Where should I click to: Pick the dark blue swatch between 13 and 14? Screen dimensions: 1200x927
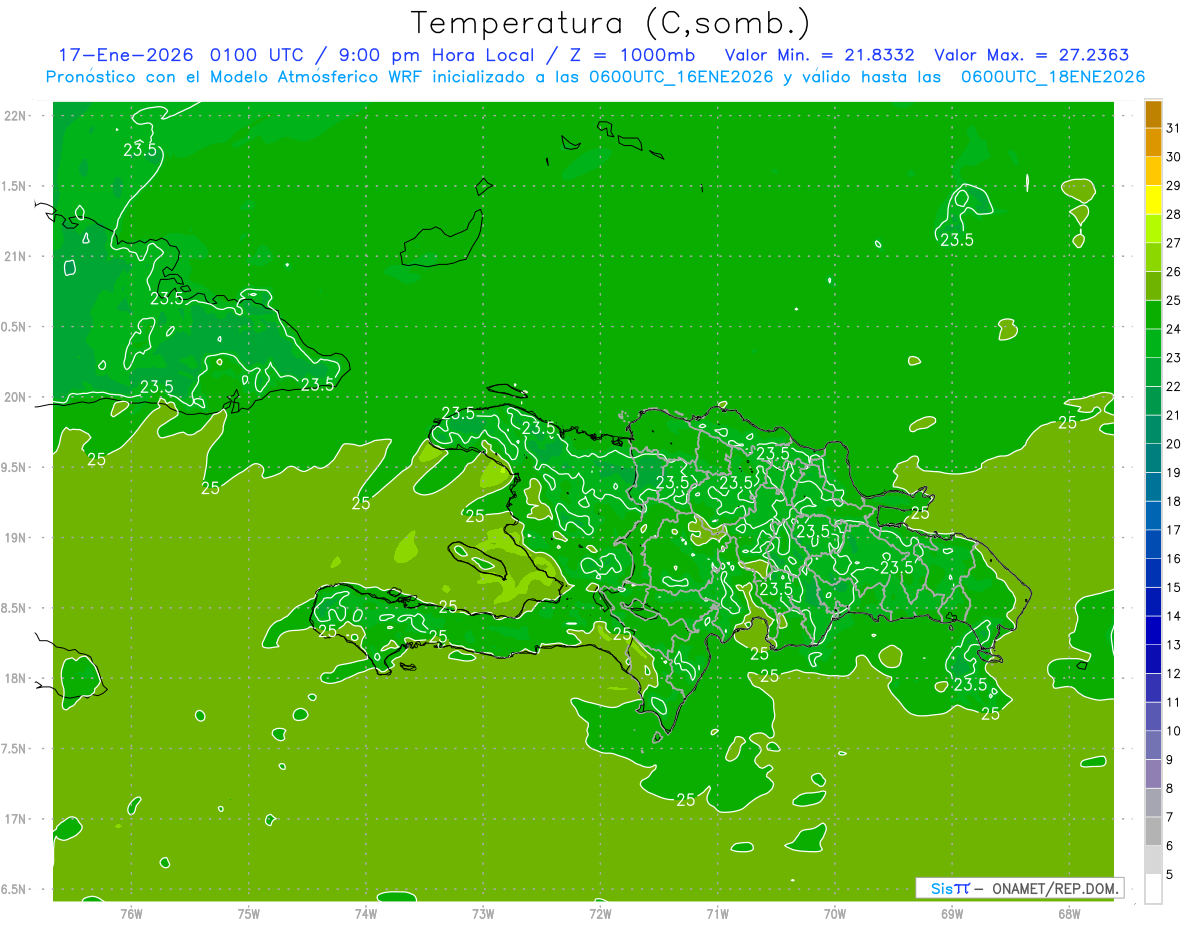pyautogui.click(x=1153, y=630)
